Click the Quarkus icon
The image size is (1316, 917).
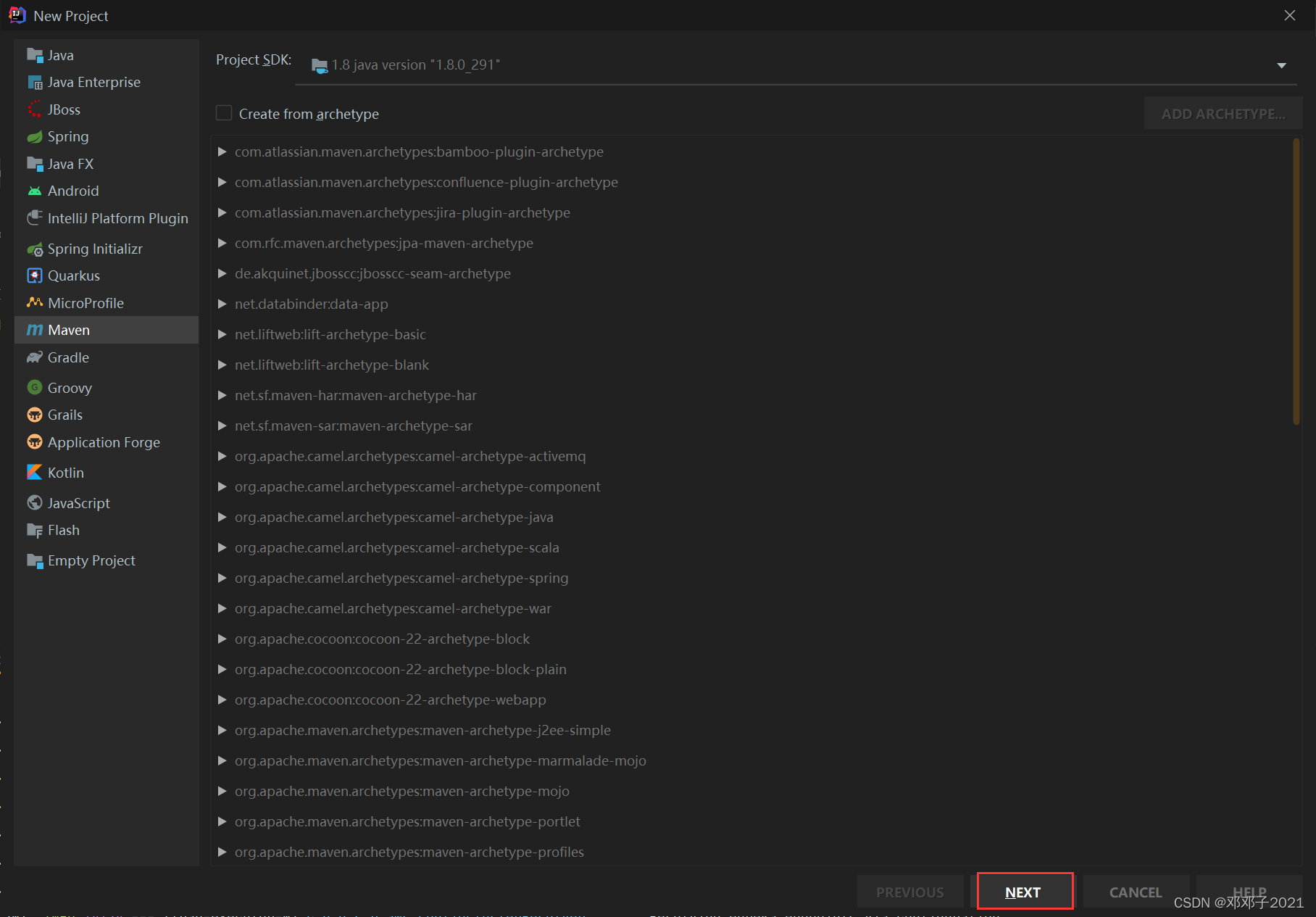35,276
